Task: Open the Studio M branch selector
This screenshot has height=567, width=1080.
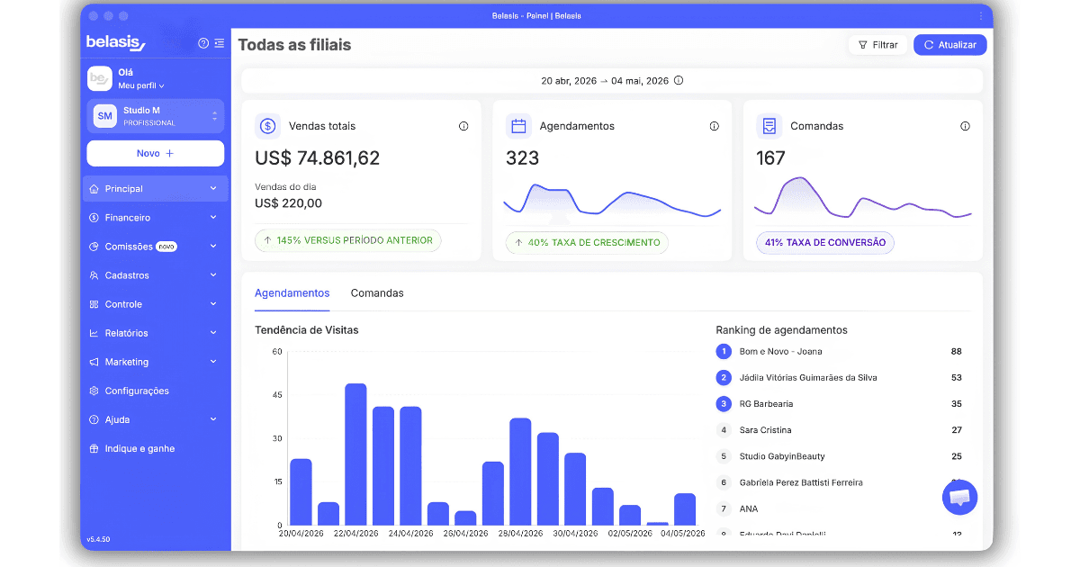Action: (155, 116)
